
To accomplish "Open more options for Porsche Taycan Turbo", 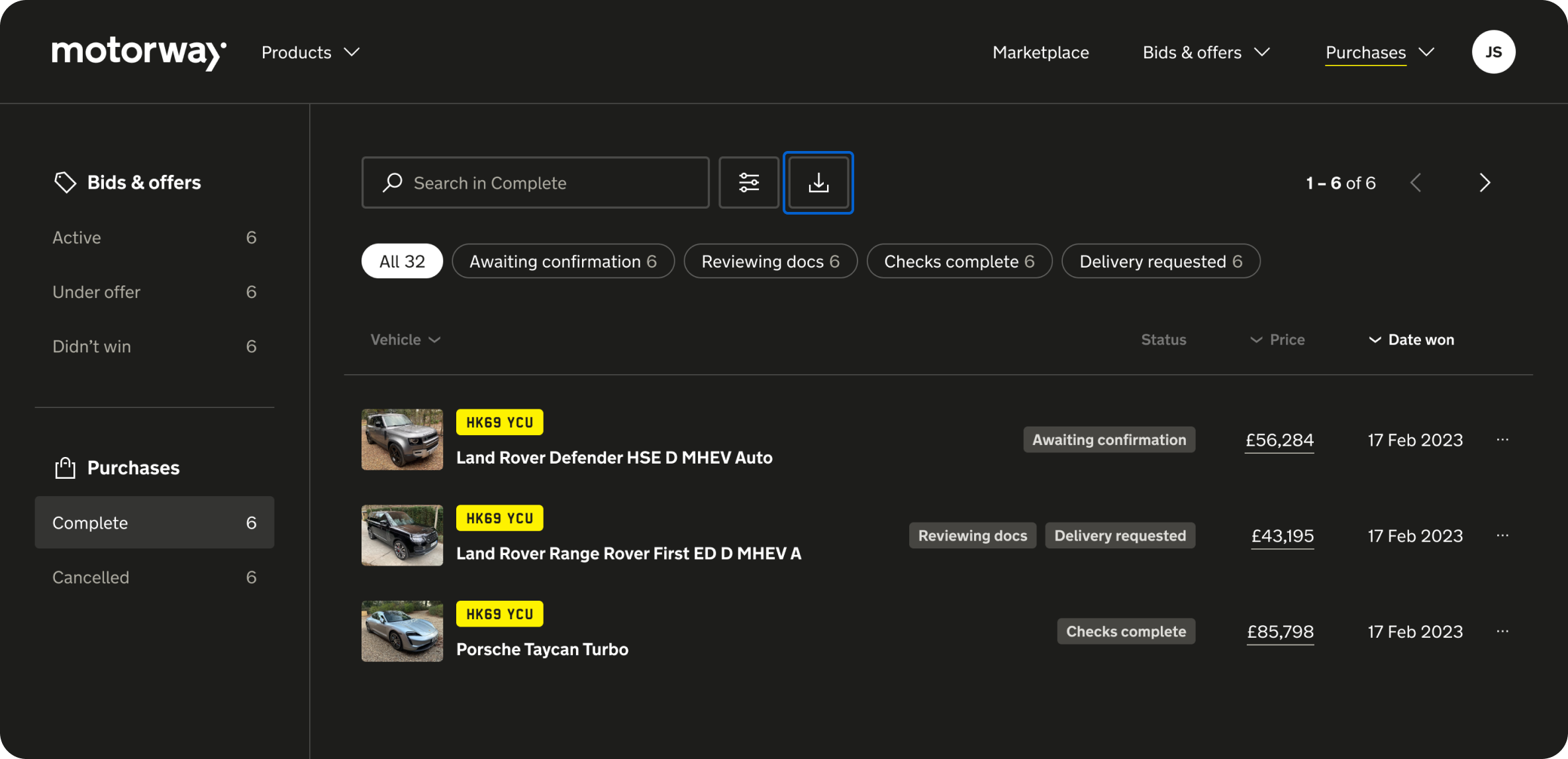I will (1502, 631).
